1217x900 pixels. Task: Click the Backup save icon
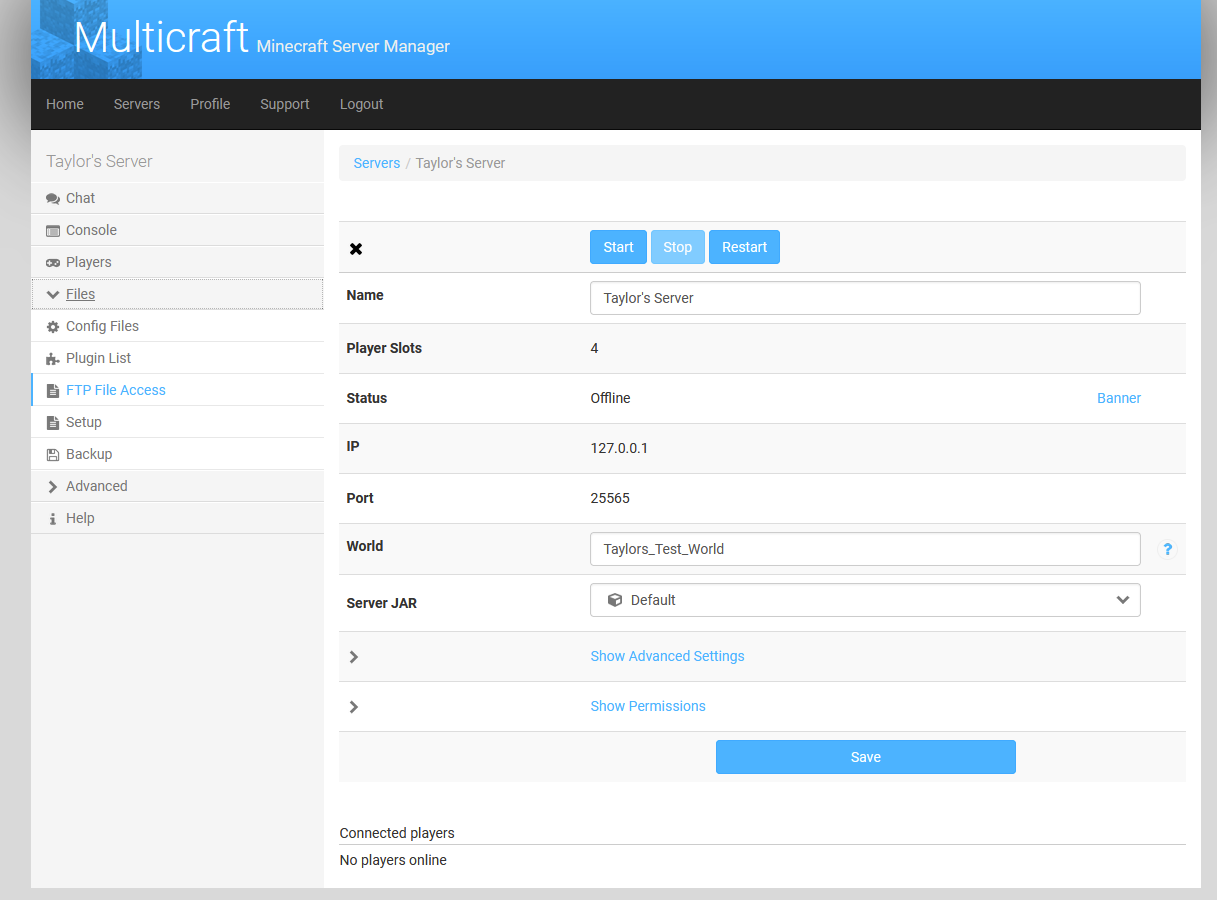point(52,454)
